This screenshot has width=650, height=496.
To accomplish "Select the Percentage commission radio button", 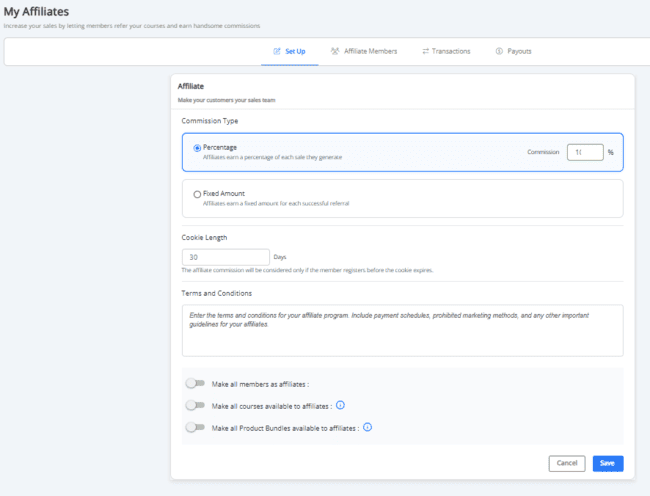I will pos(197,148).
